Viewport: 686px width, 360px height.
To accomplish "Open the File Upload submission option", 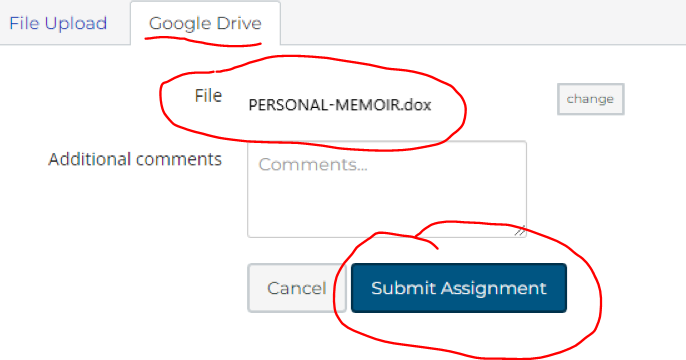I will click(x=58, y=23).
